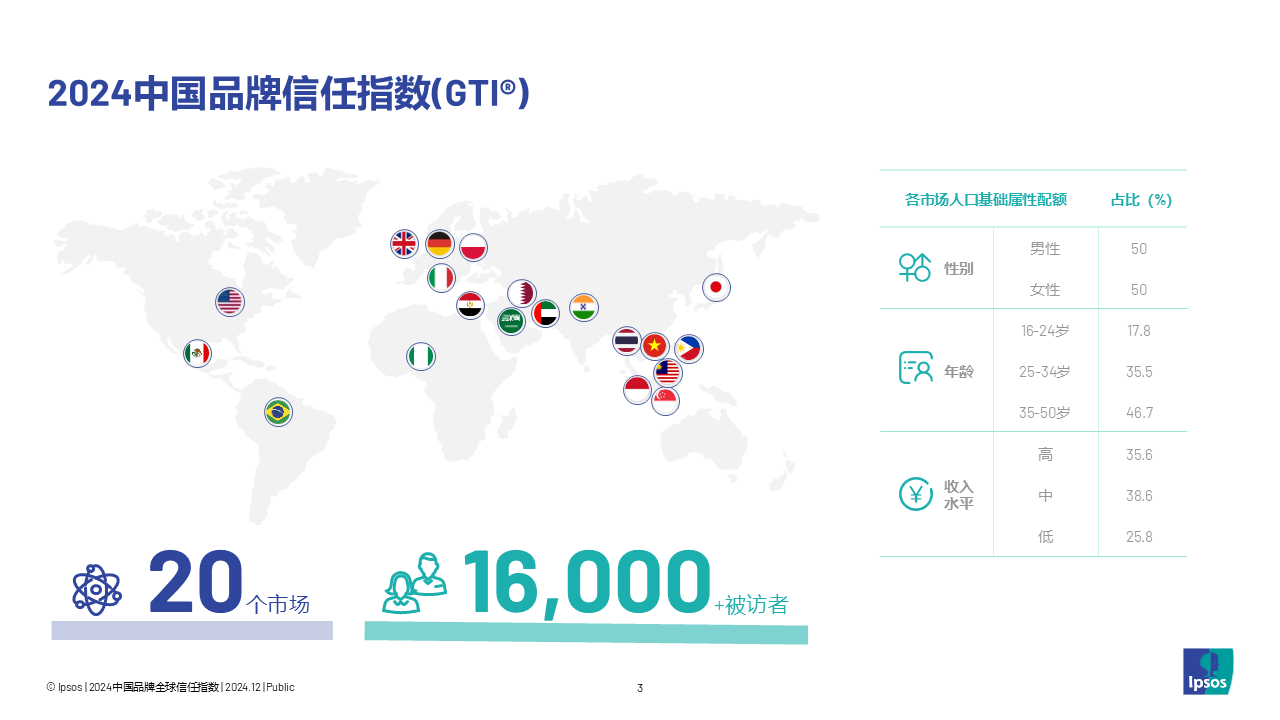Click the gender symbol icon for 性别
This screenshot has height=720, width=1280.
(x=914, y=267)
